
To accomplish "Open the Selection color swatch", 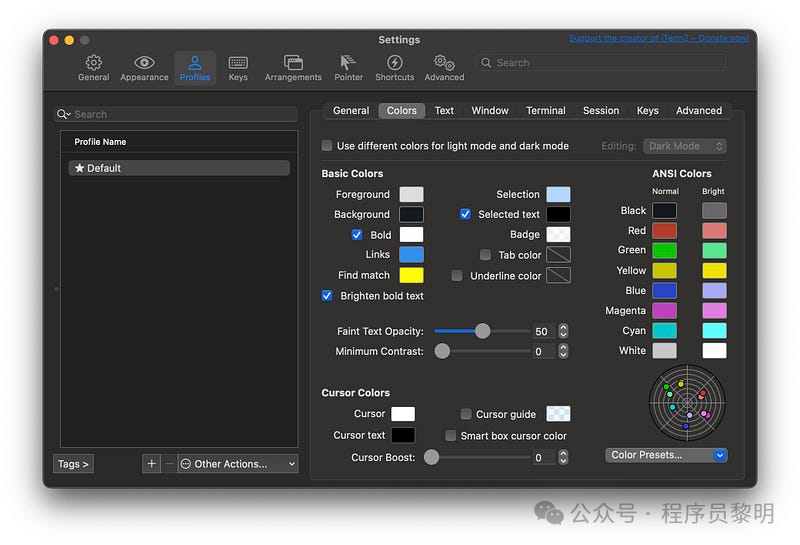I will point(558,194).
